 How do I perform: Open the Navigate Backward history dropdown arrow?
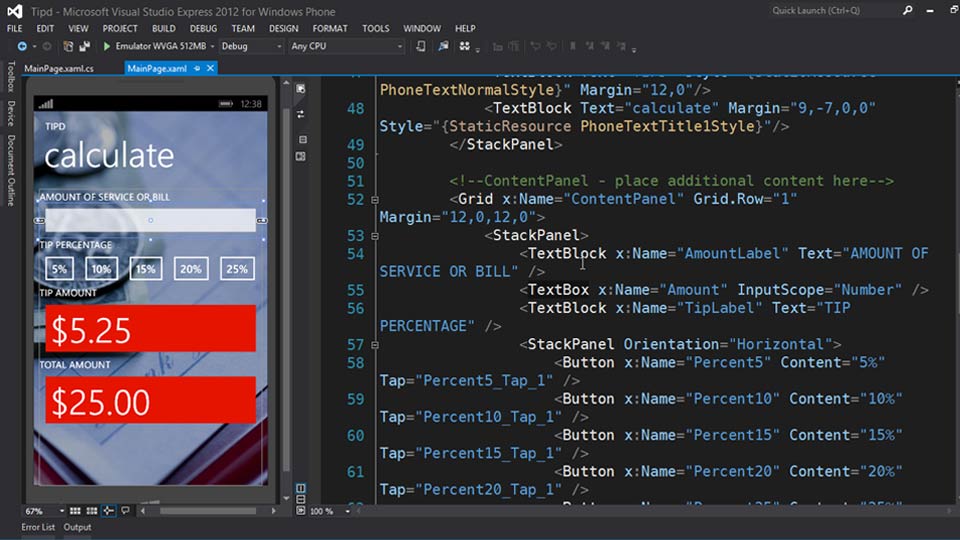pos(34,47)
